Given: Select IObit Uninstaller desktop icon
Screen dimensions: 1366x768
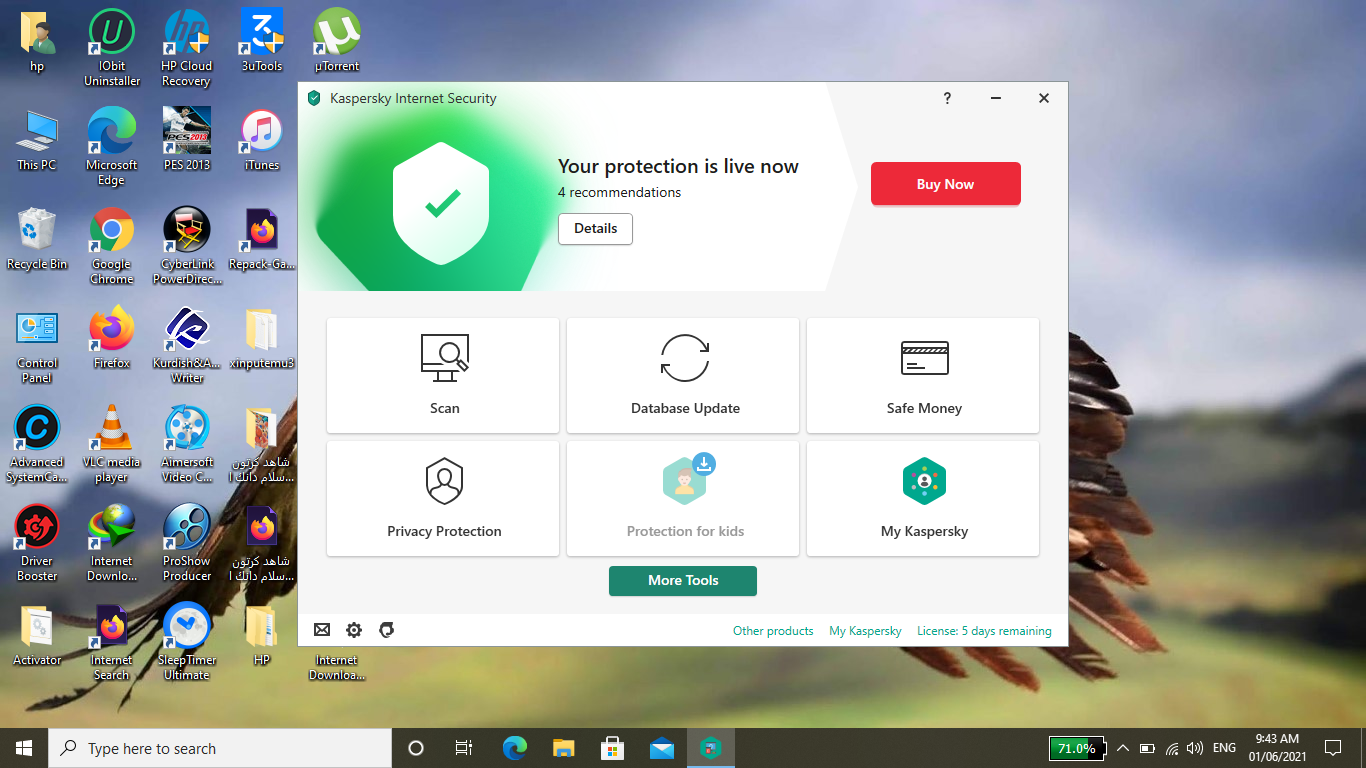Looking at the screenshot, I should click(112, 48).
